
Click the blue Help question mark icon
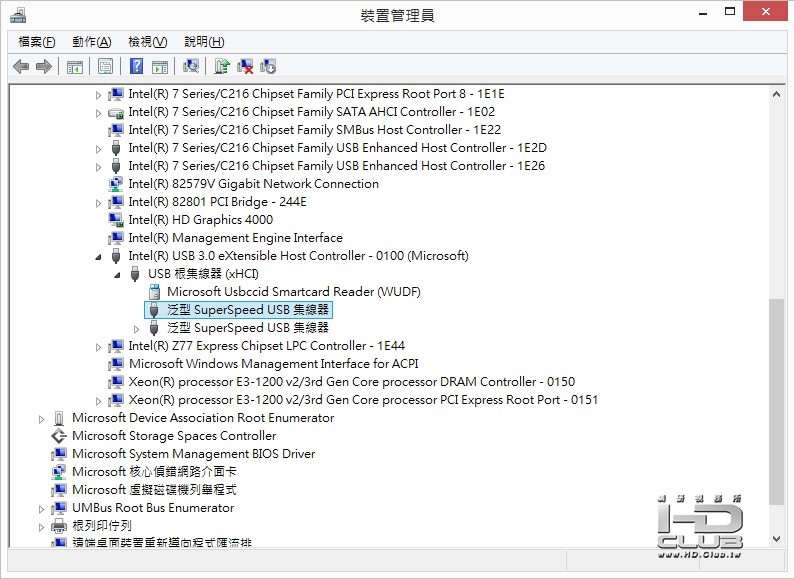coord(136,66)
